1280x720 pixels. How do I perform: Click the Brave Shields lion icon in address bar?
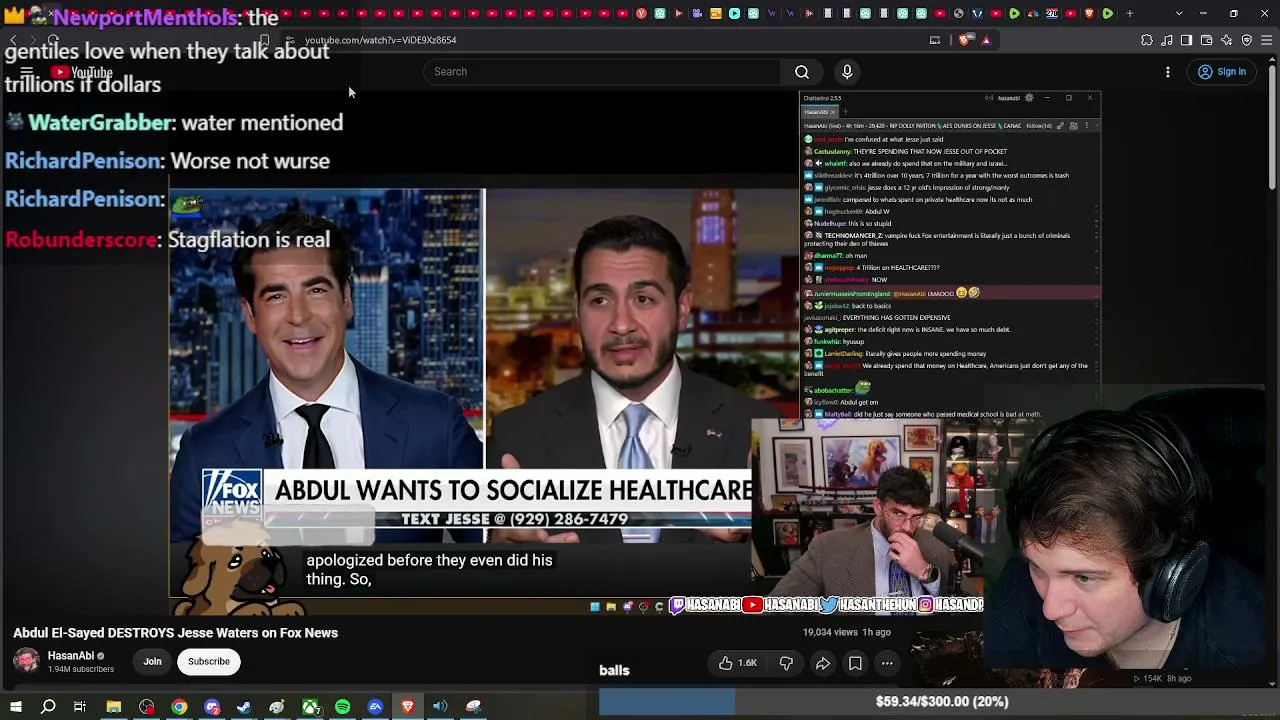tap(965, 40)
